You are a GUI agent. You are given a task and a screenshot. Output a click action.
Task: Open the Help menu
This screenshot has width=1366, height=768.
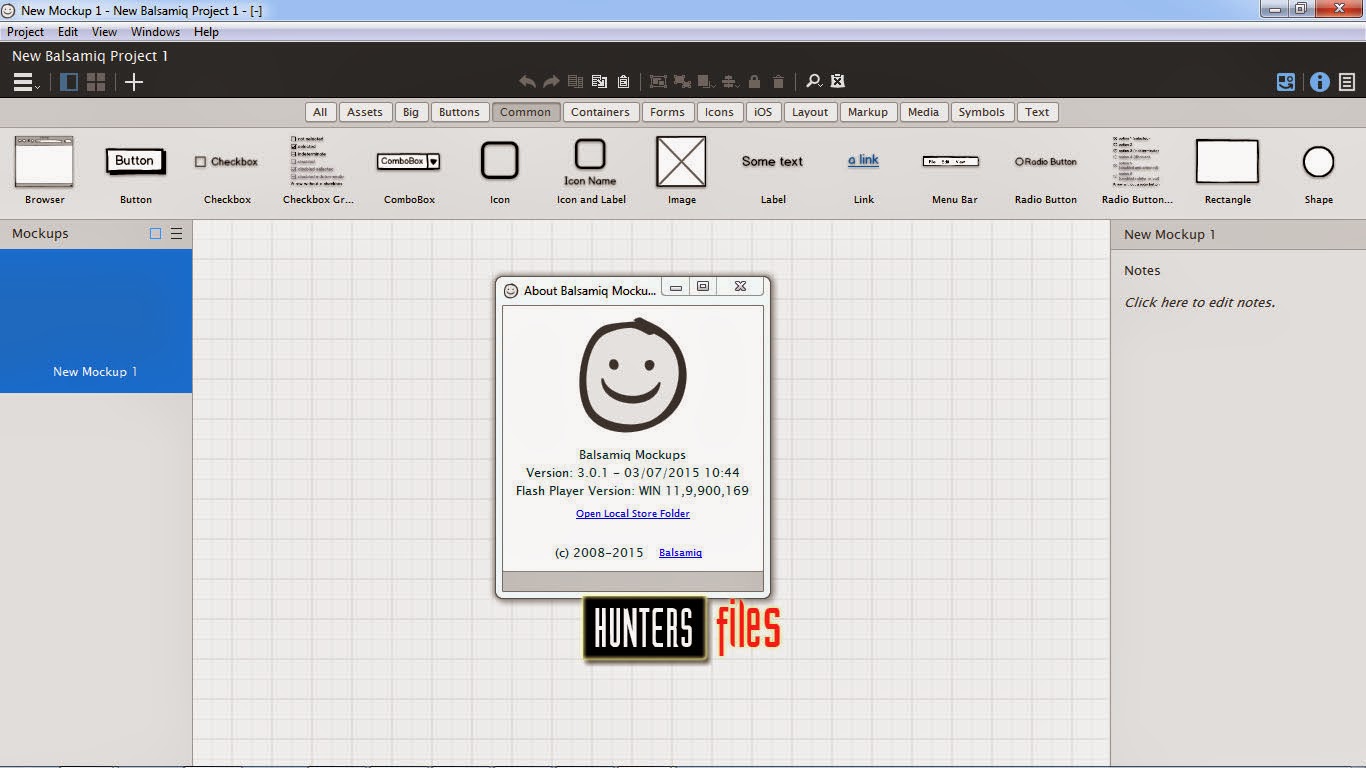pyautogui.click(x=206, y=32)
